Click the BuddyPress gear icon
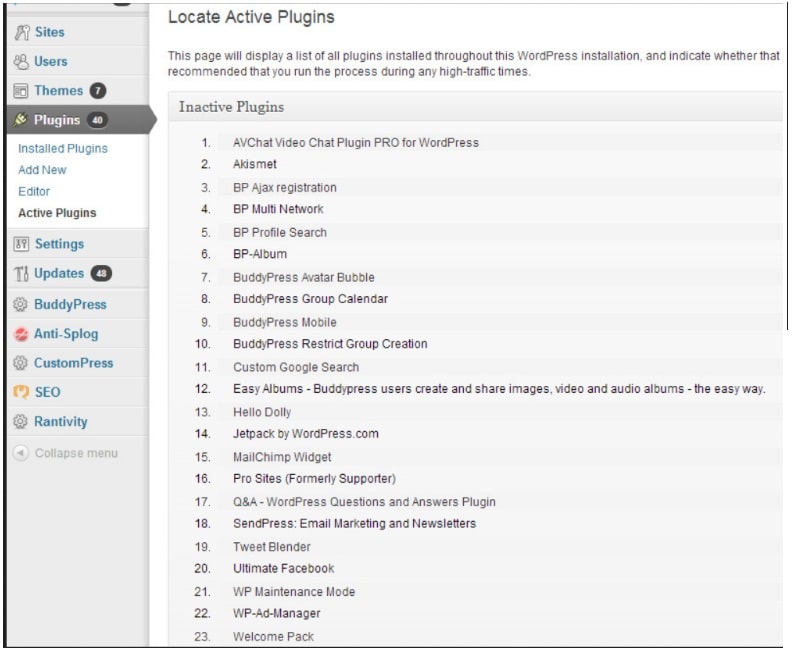Image resolution: width=792 pixels, height=649 pixels. point(20,305)
